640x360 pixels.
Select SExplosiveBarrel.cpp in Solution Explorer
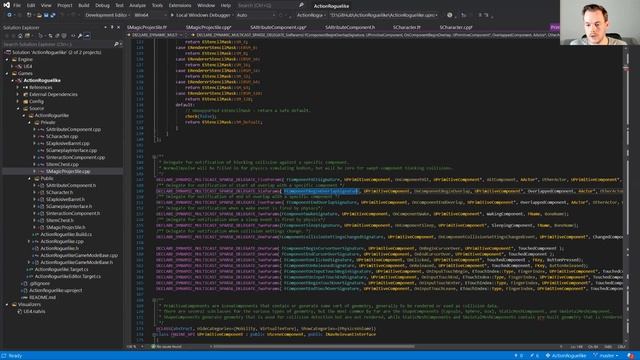[67, 143]
